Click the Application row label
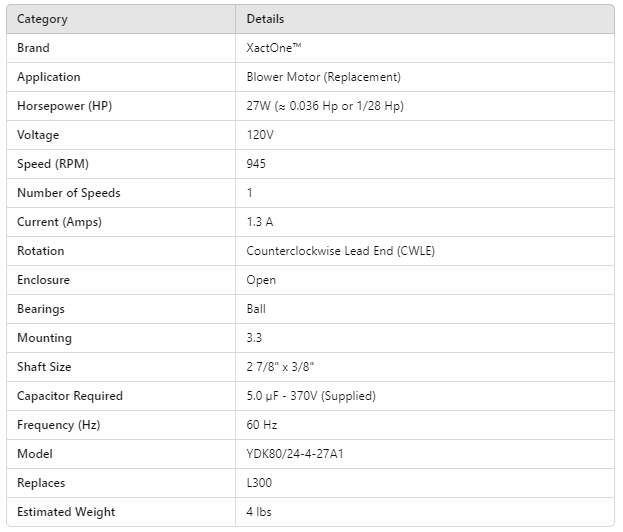The image size is (623, 532). (x=49, y=77)
